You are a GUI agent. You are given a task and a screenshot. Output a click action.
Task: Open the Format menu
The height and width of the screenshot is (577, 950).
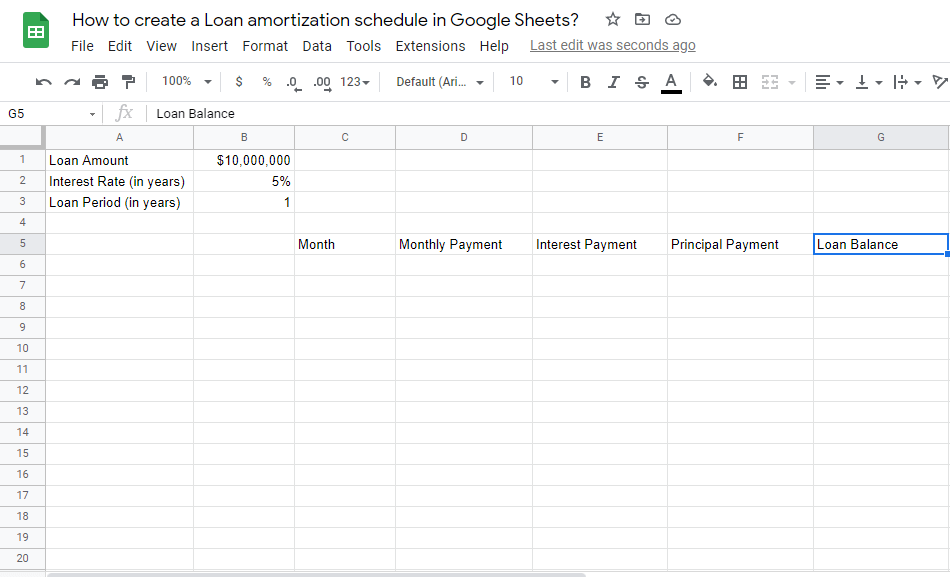pos(265,46)
